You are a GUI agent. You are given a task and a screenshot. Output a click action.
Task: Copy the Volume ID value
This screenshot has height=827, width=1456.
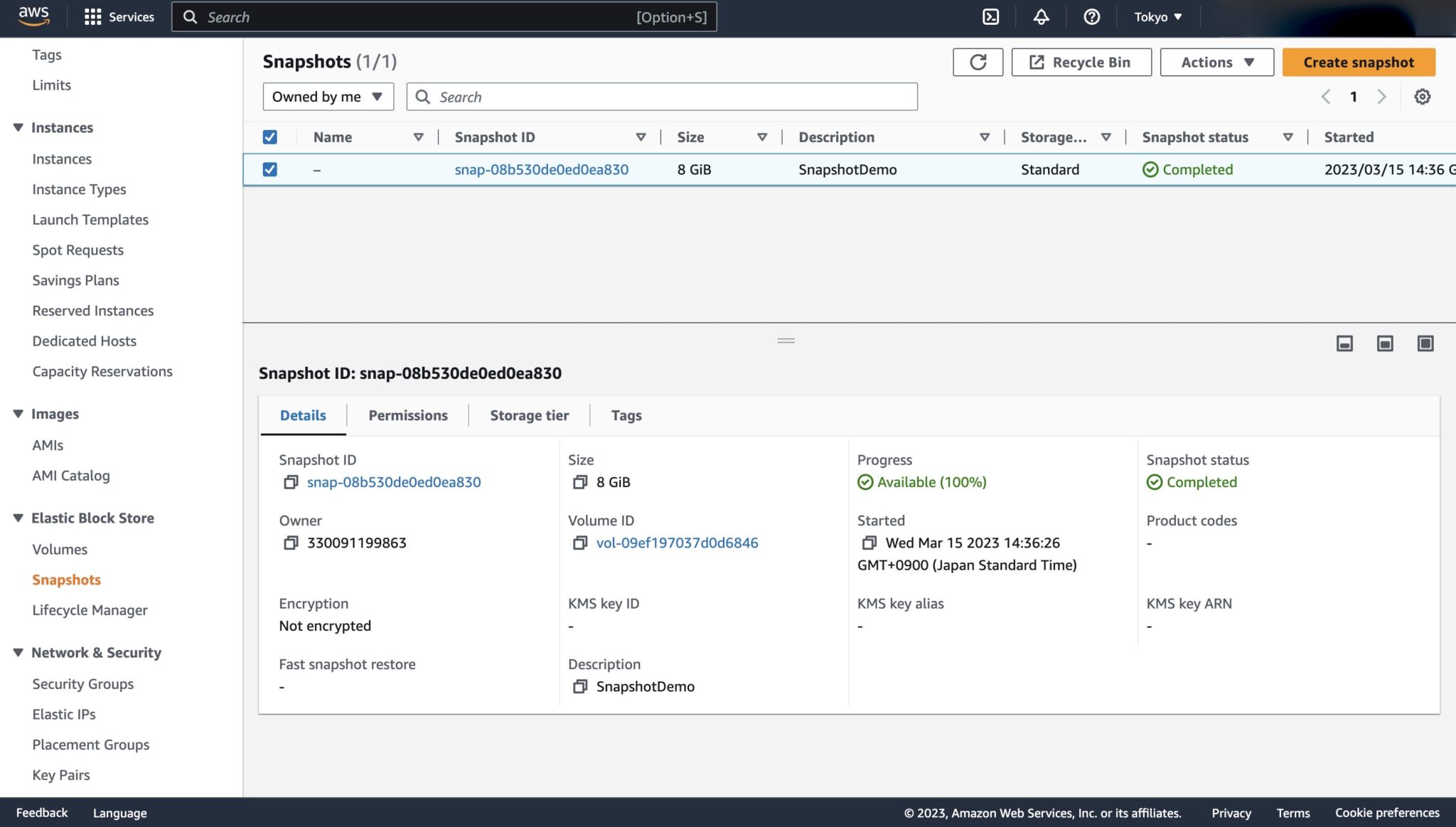pyautogui.click(x=579, y=543)
